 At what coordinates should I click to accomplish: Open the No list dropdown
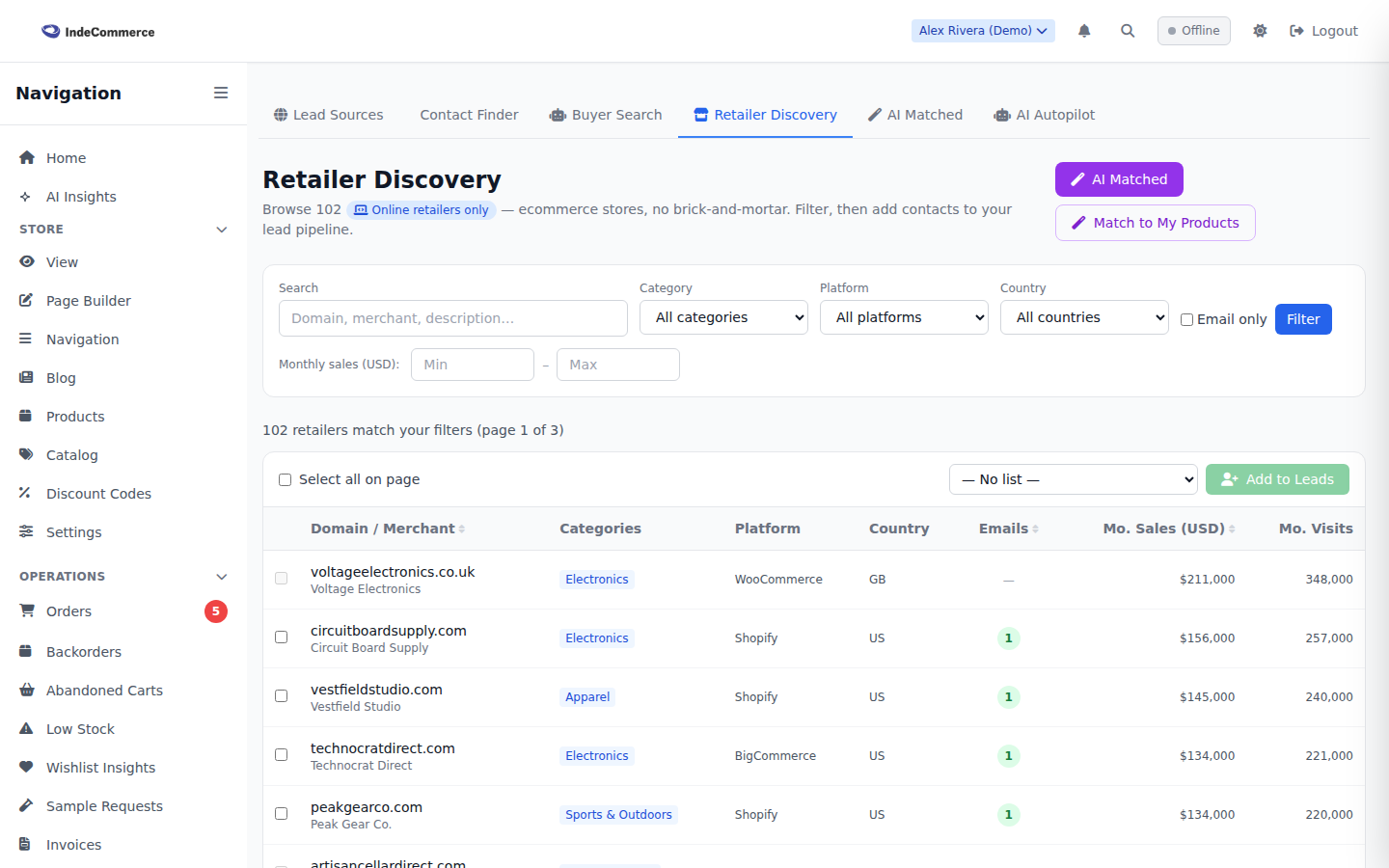pyautogui.click(x=1074, y=479)
